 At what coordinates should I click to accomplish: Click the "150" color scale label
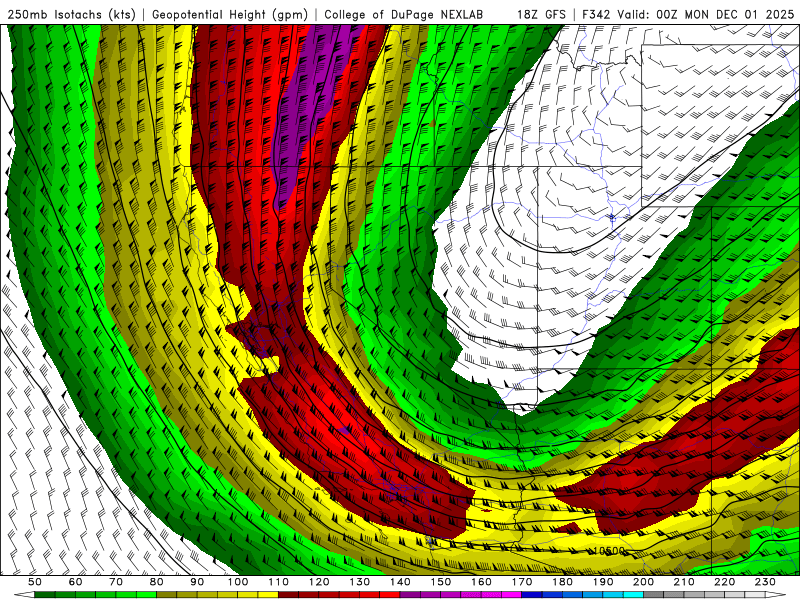coord(441,582)
